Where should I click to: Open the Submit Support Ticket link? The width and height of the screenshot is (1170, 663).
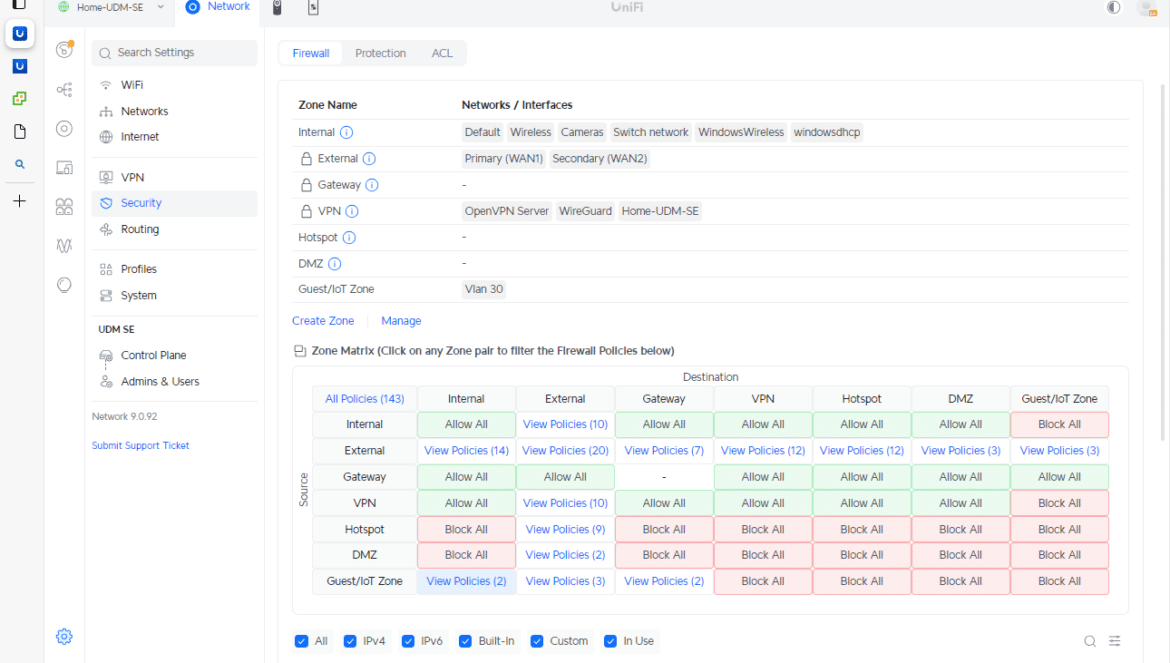point(140,445)
